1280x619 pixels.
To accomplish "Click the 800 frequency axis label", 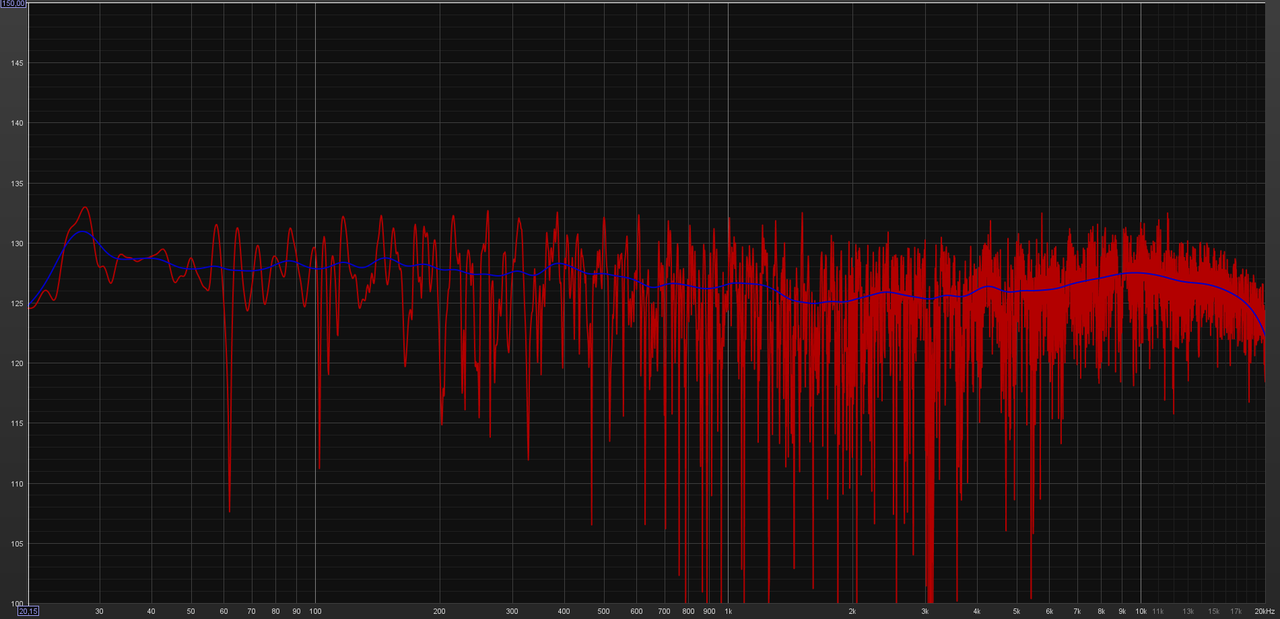I will pyautogui.click(x=688, y=611).
